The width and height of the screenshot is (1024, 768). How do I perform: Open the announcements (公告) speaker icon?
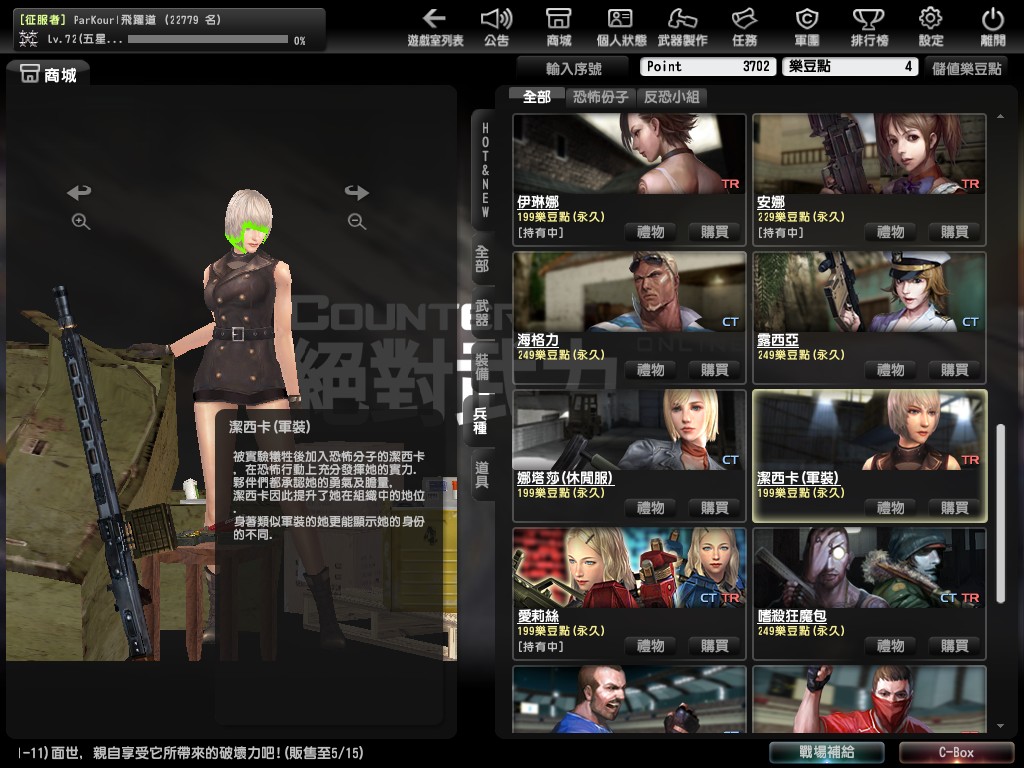496,27
